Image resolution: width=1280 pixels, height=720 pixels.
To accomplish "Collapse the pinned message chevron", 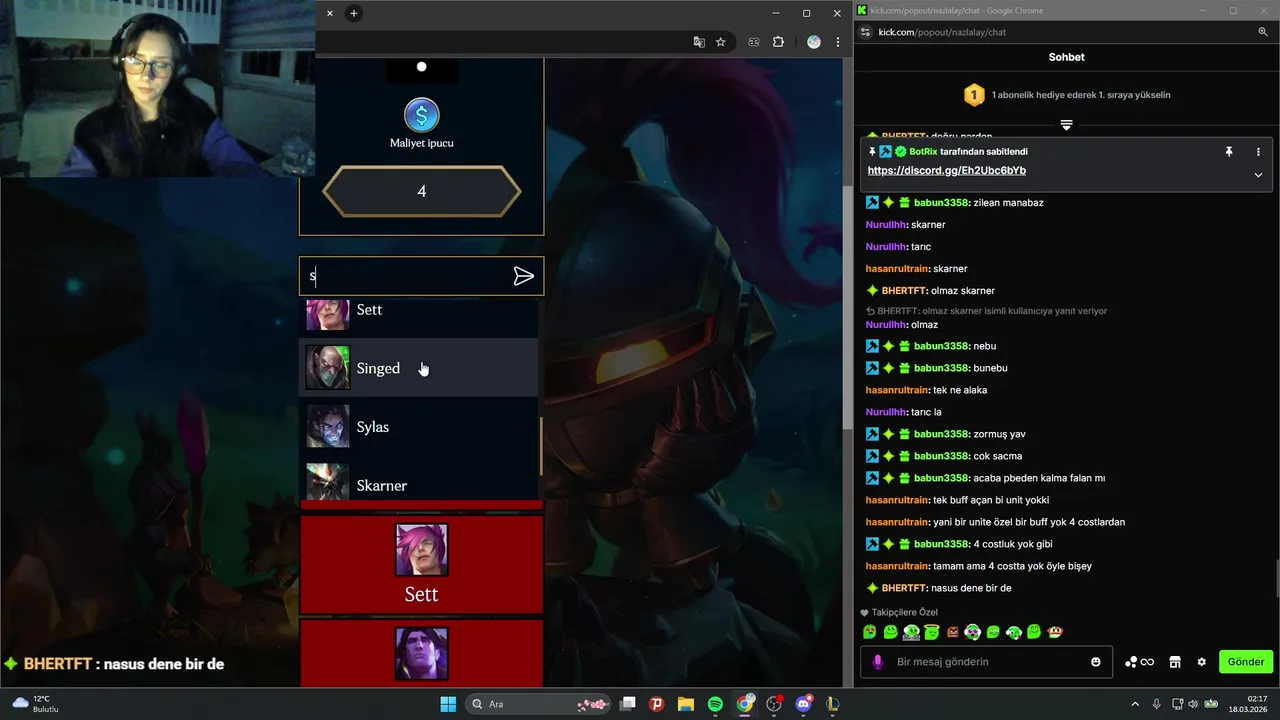I will pos(1258,174).
